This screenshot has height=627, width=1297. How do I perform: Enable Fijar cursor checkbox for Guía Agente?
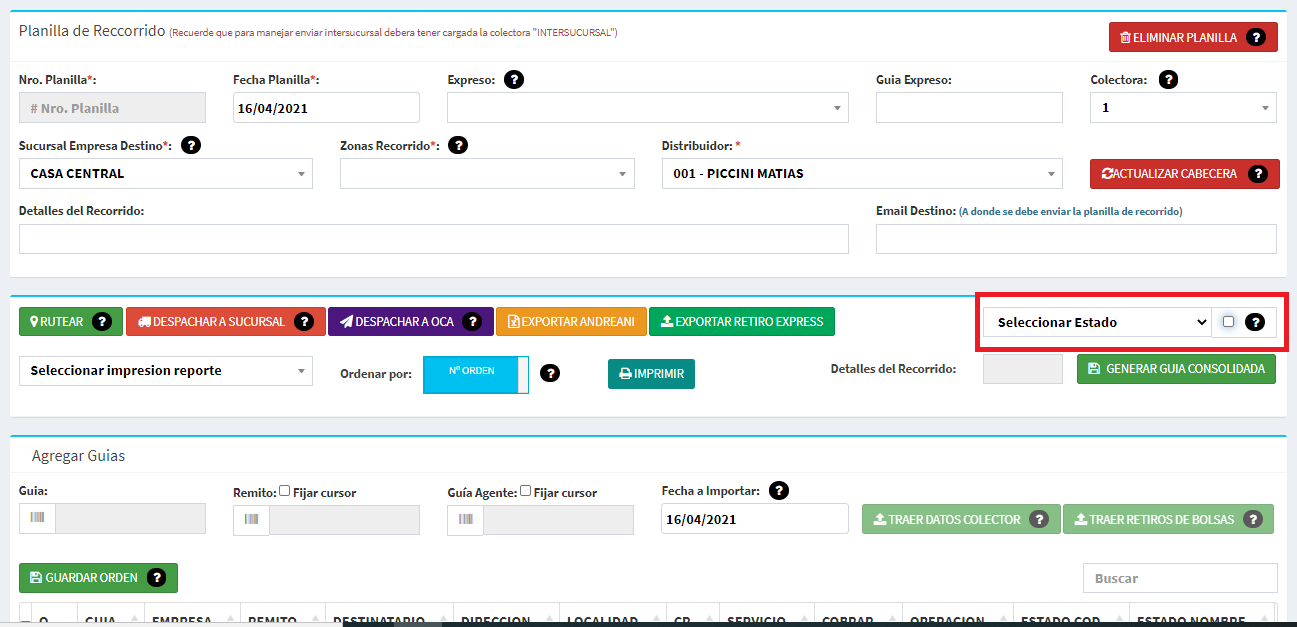click(x=526, y=491)
